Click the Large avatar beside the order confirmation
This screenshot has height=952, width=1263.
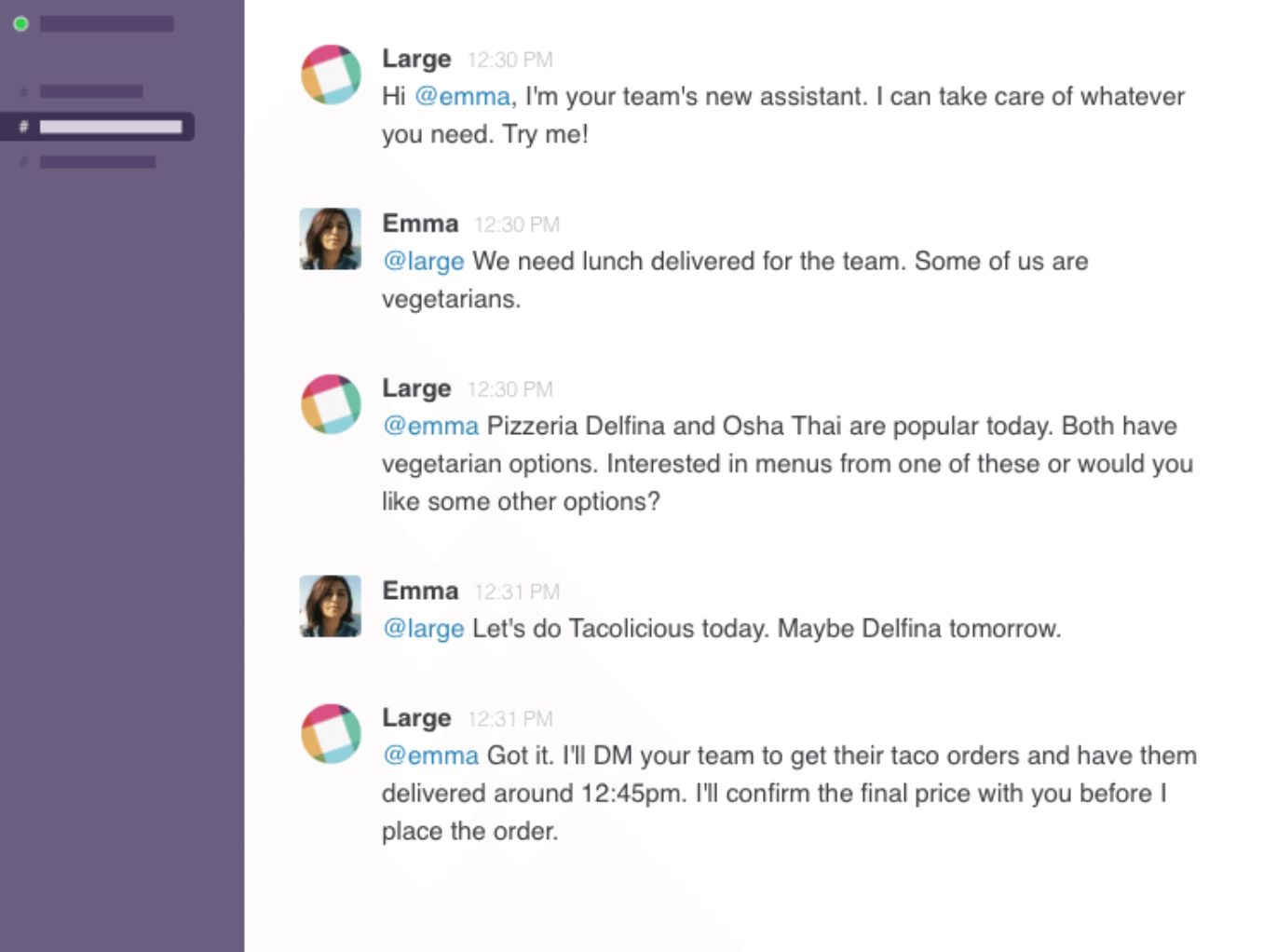pyautogui.click(x=330, y=733)
